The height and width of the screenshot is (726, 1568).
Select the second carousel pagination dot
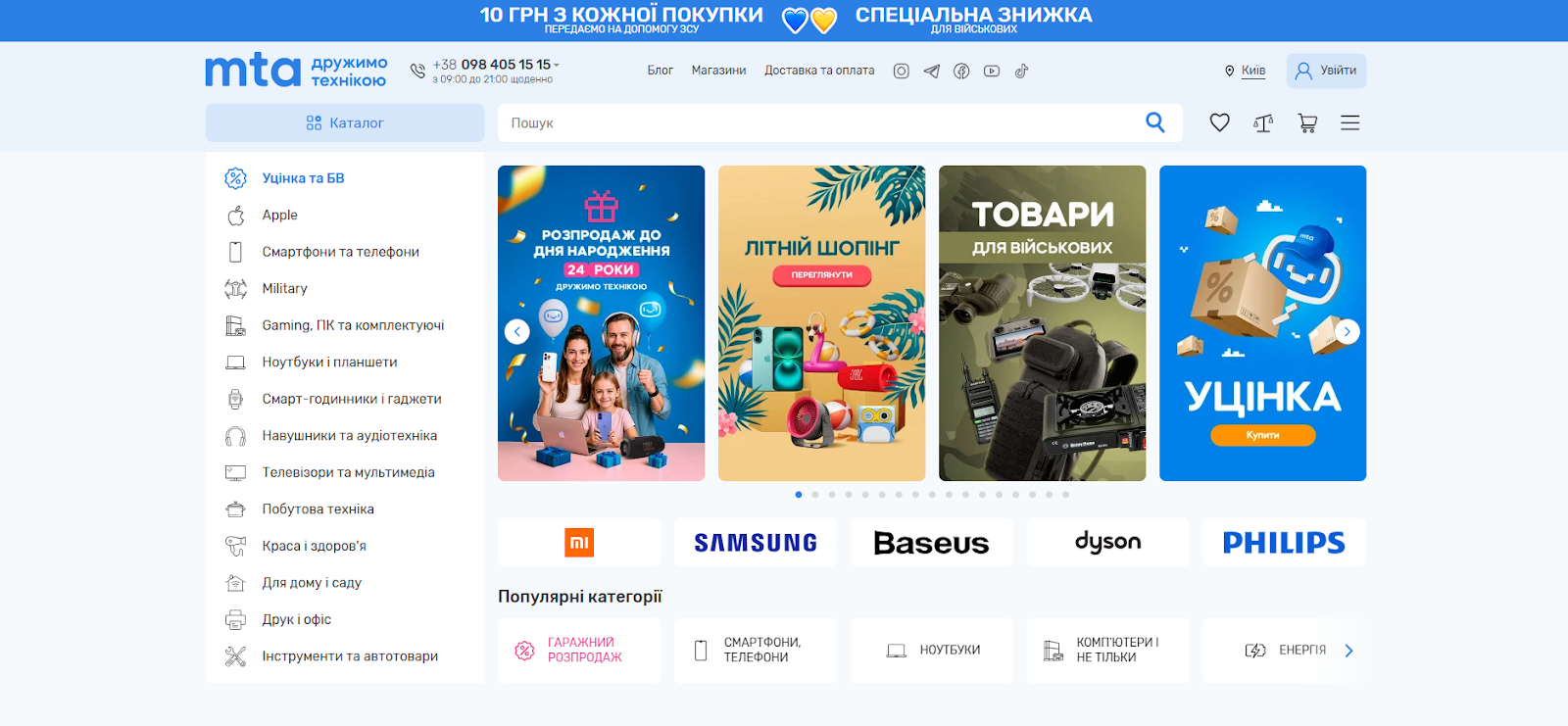pyautogui.click(x=815, y=495)
